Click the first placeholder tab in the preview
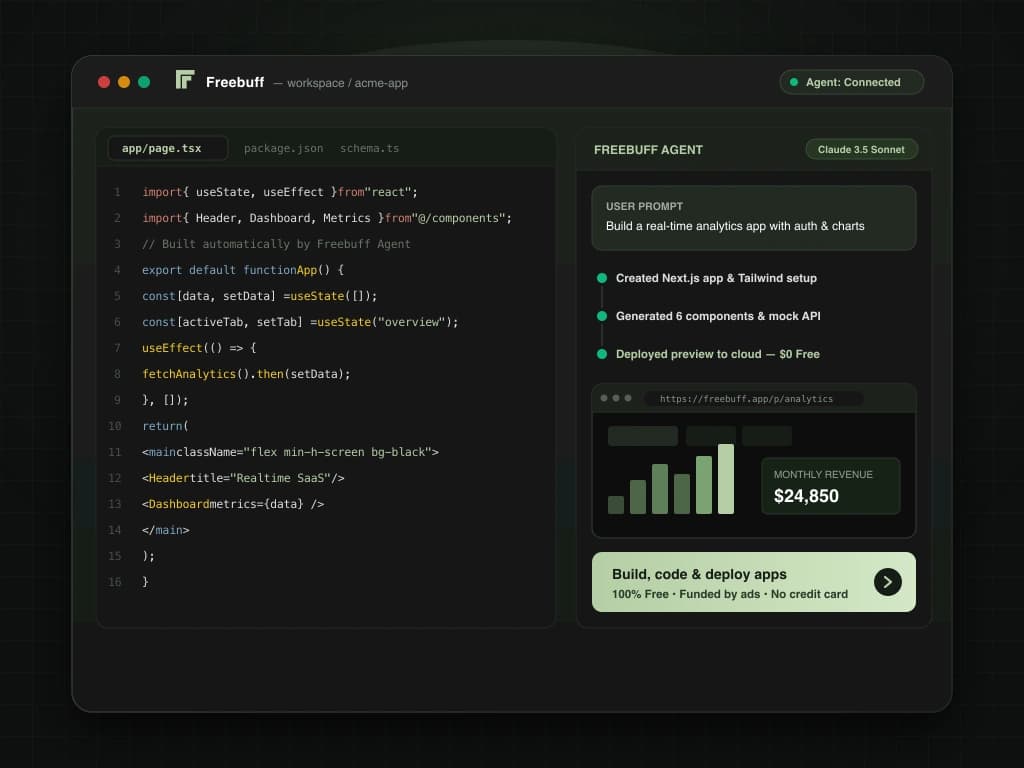The width and height of the screenshot is (1024, 768). click(x=643, y=436)
